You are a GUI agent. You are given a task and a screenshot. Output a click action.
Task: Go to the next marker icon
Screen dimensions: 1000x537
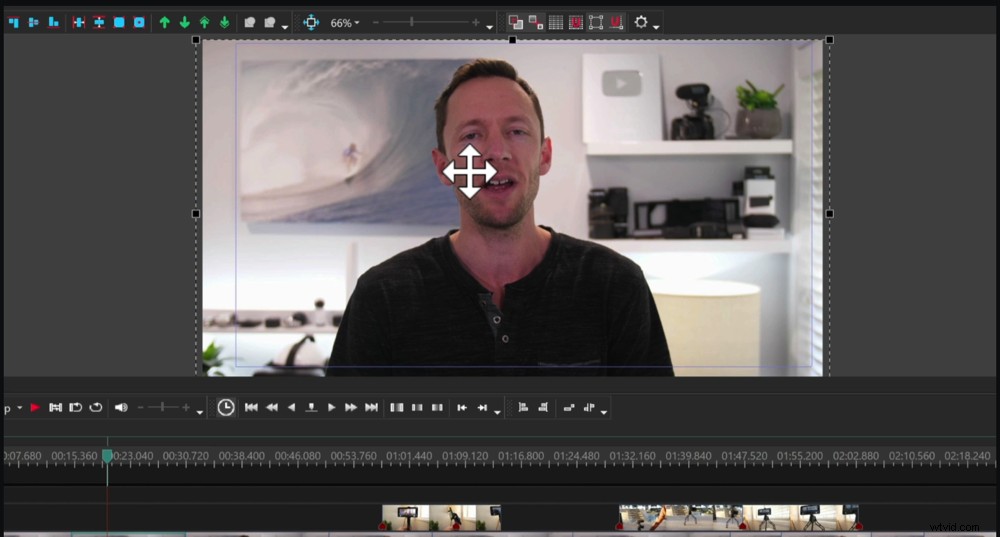click(483, 408)
